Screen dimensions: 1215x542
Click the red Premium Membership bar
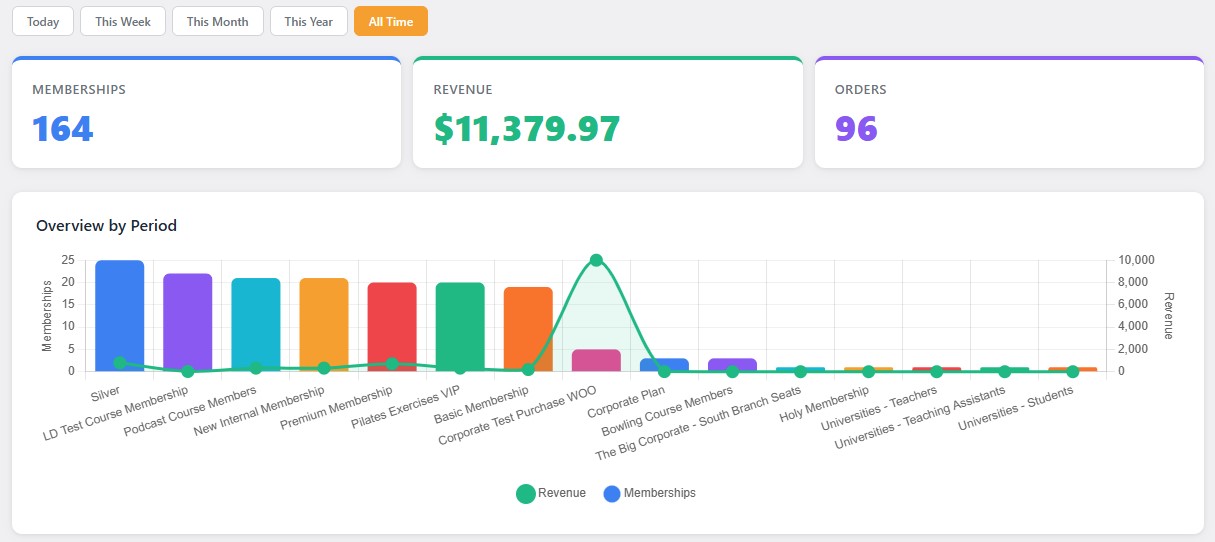coord(392,320)
